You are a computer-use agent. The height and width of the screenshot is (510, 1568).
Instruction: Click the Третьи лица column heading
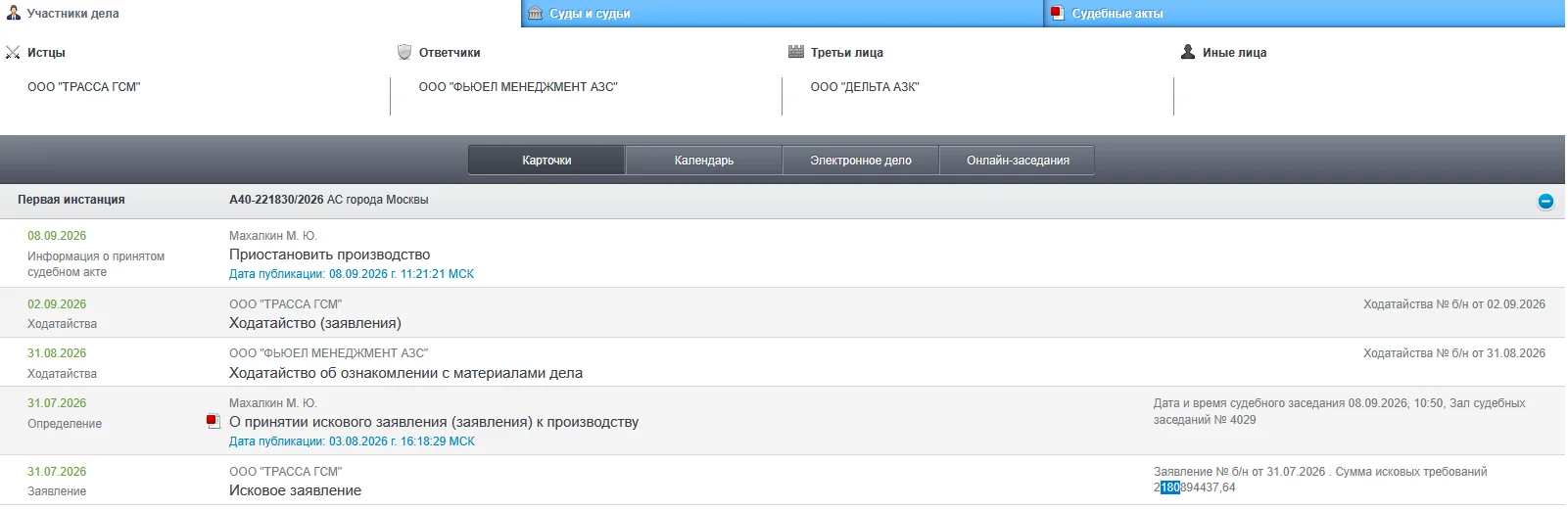tap(847, 53)
